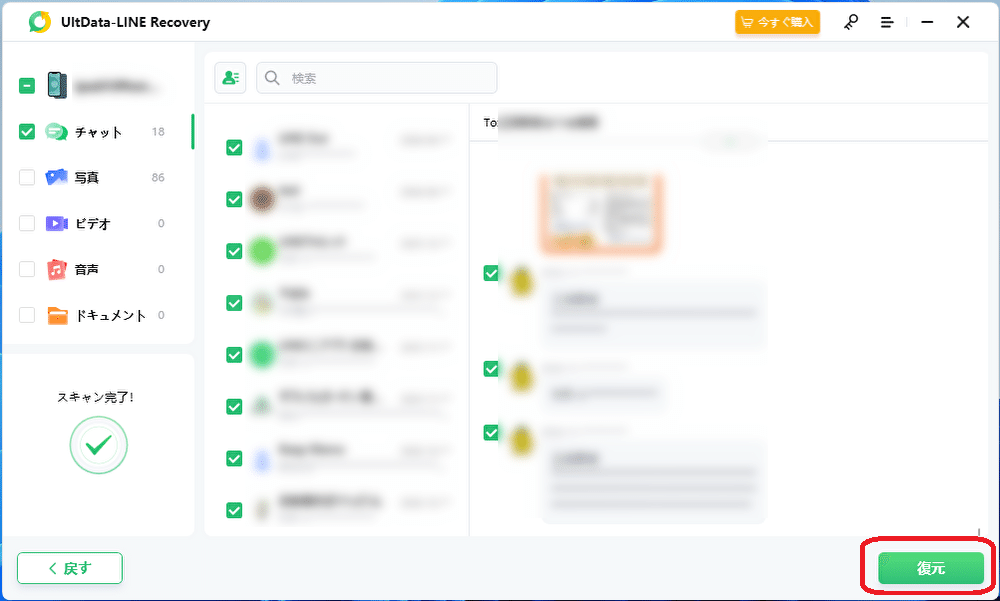
Task: Check the ビデオ category checkbox
Action: pyautogui.click(x=27, y=223)
